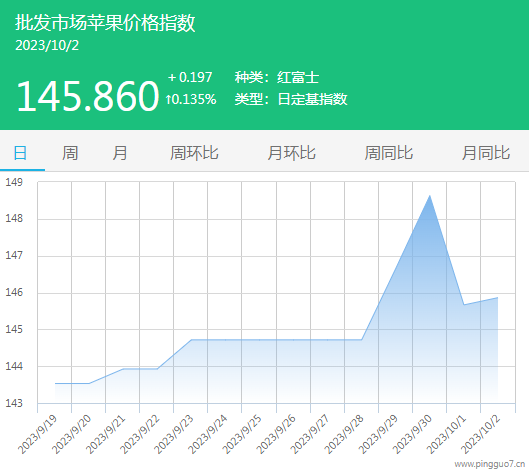529x476 pixels.
Task: Click the 2023/10/2 final data point
Action: click(498, 298)
